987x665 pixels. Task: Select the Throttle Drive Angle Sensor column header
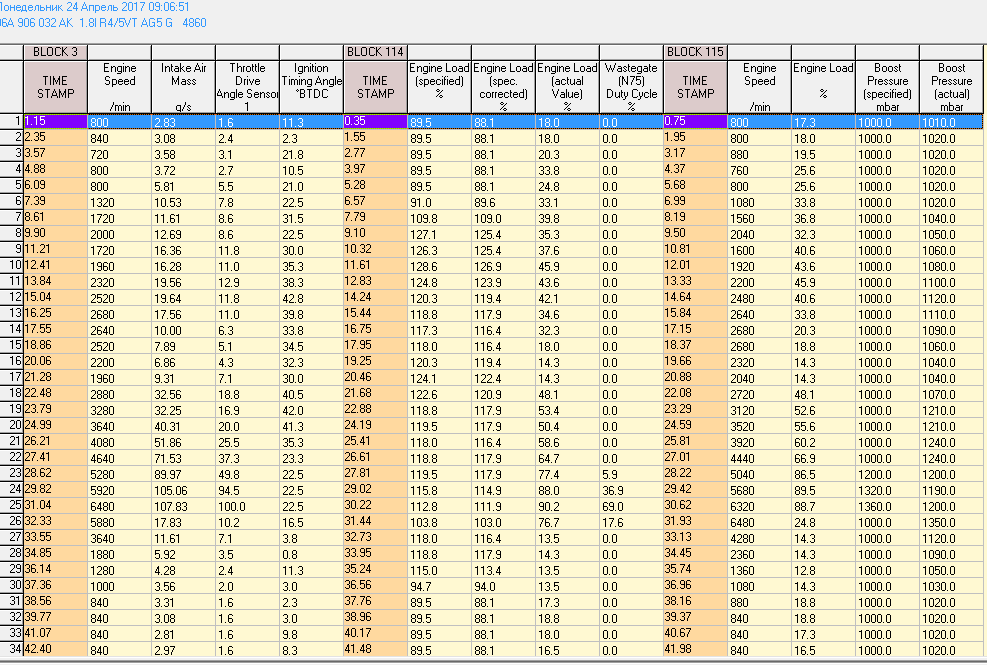click(247, 86)
